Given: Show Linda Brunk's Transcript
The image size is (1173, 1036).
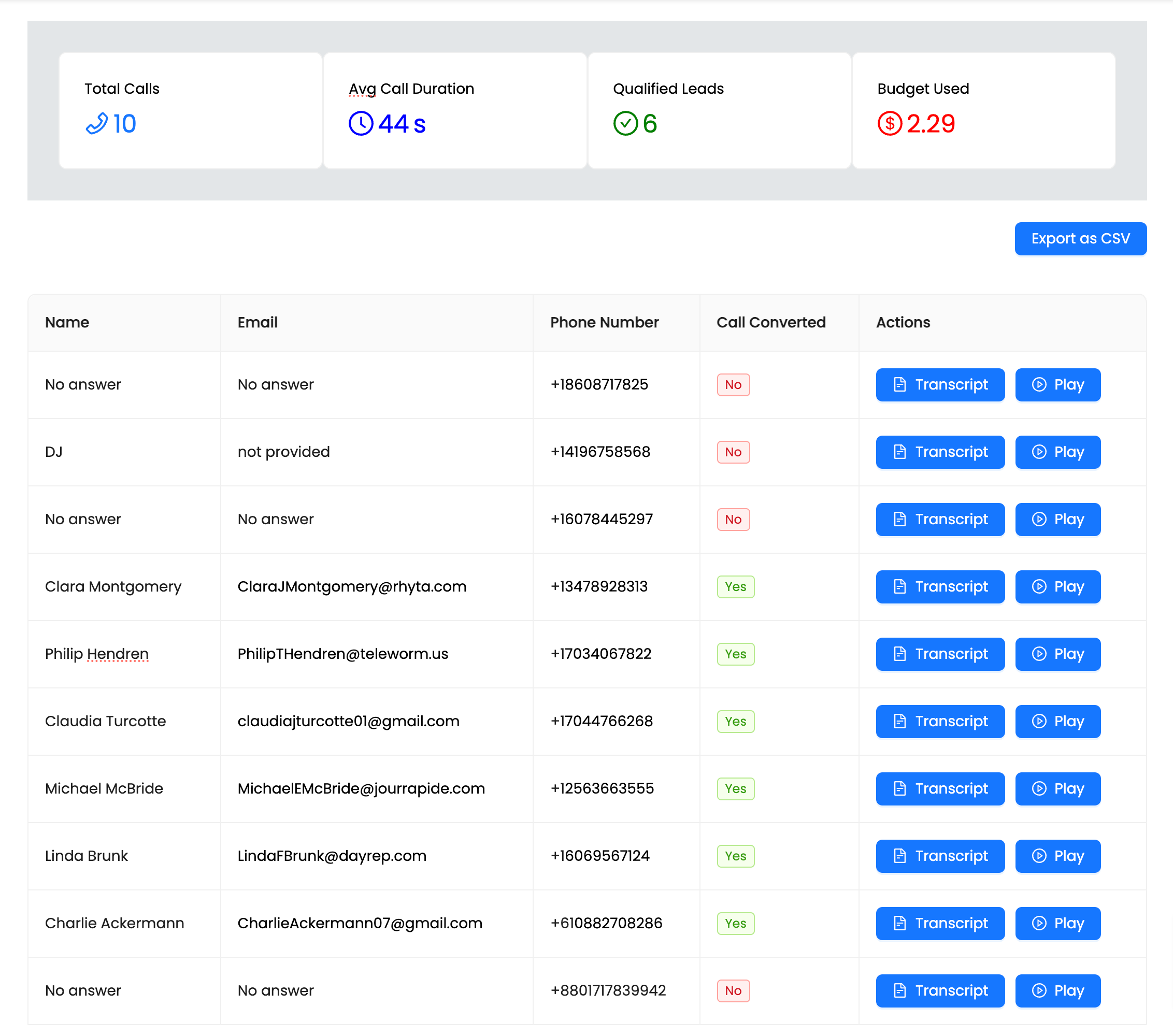Looking at the screenshot, I should pyautogui.click(x=940, y=856).
